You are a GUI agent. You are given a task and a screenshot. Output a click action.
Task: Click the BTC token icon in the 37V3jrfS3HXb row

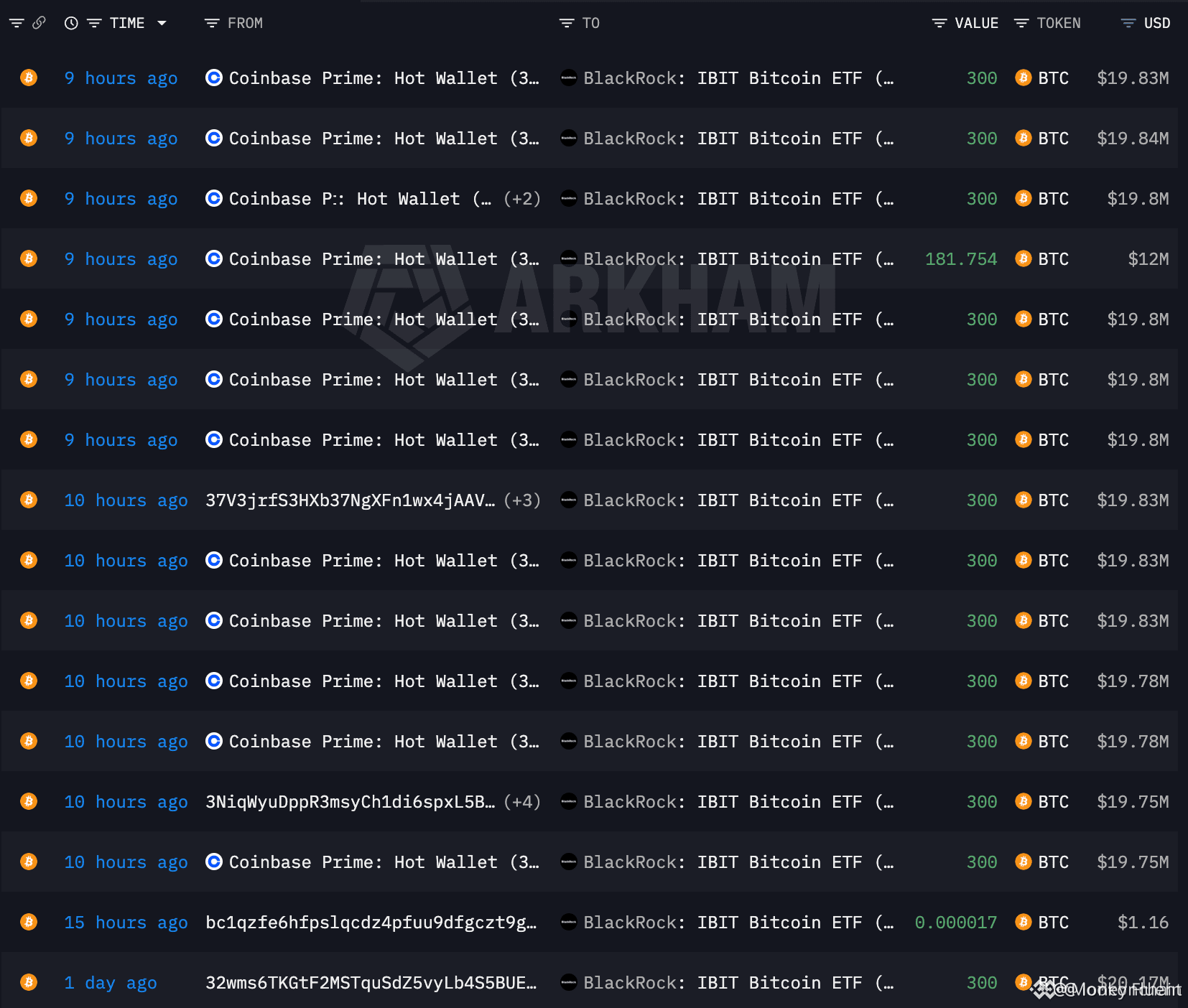[1024, 500]
